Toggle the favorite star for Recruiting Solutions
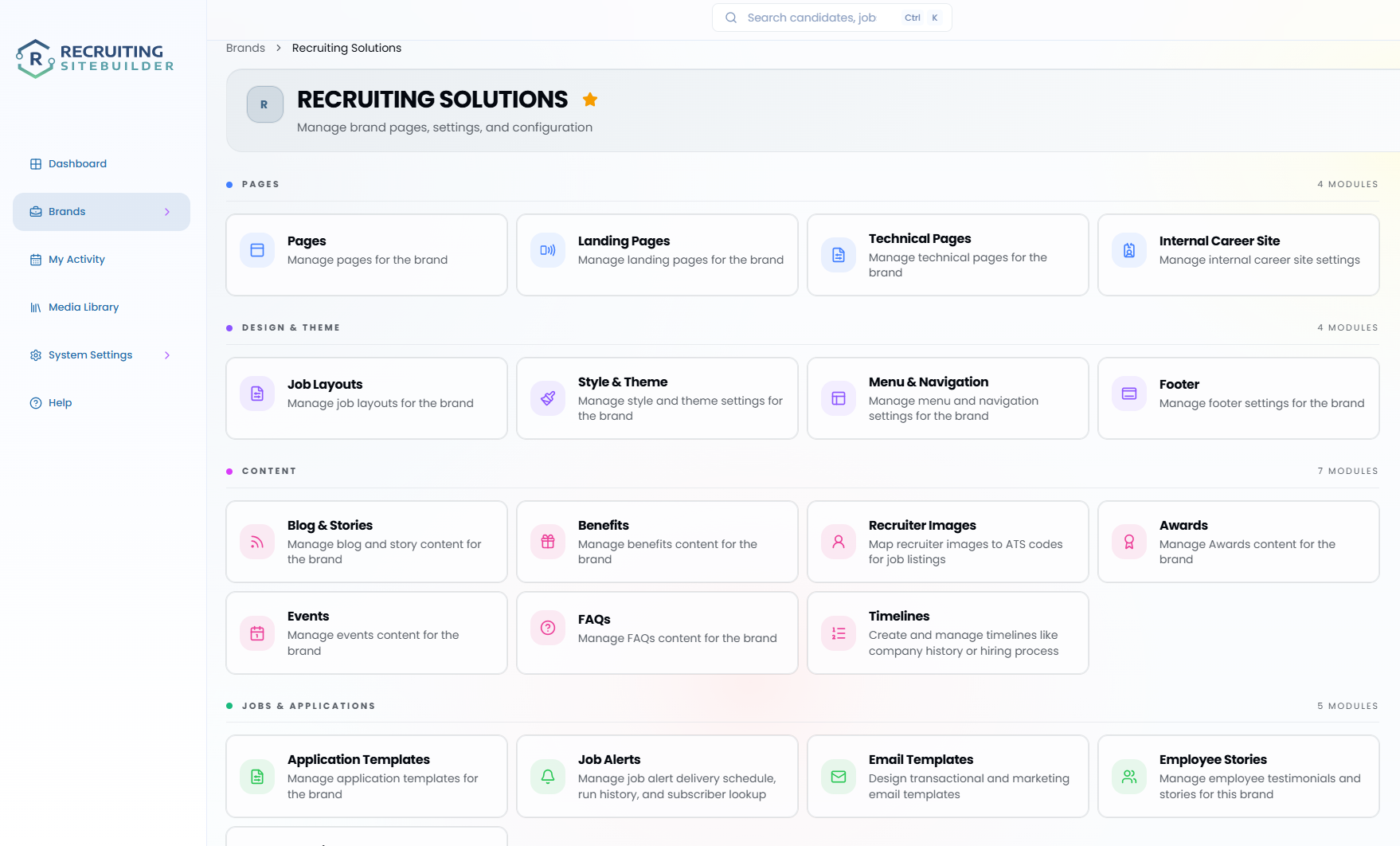 click(x=590, y=100)
